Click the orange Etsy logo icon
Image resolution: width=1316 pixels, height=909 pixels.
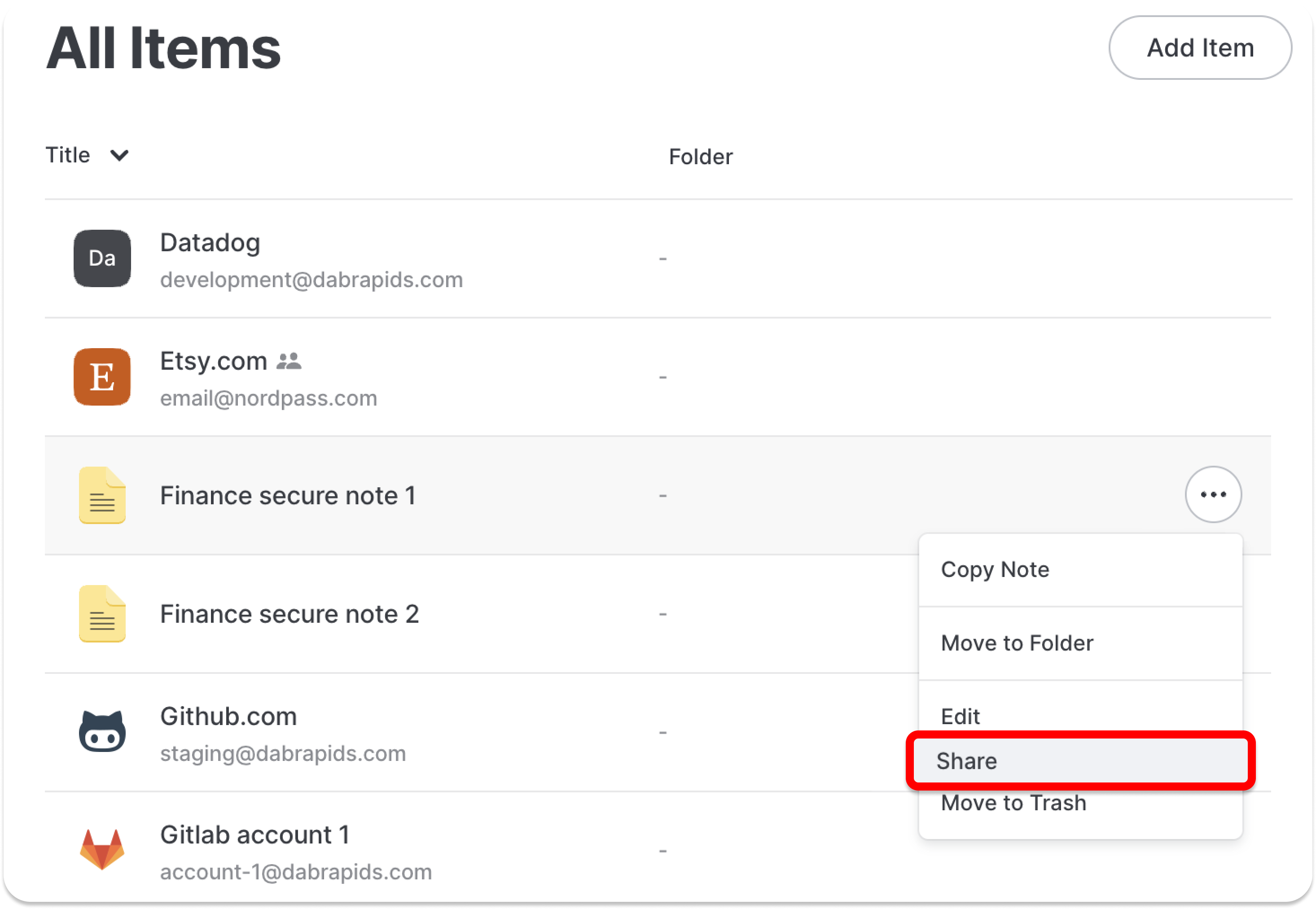(102, 376)
